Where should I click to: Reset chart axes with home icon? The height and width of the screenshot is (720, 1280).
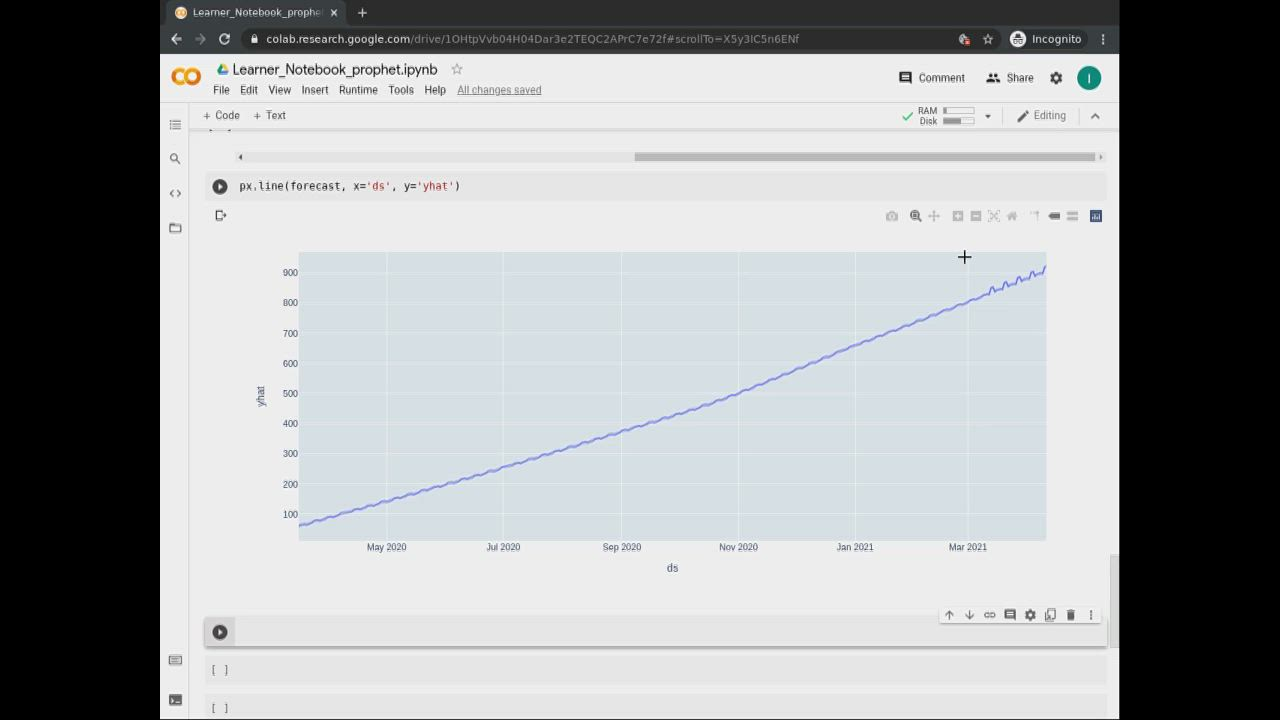pyautogui.click(x=1012, y=216)
